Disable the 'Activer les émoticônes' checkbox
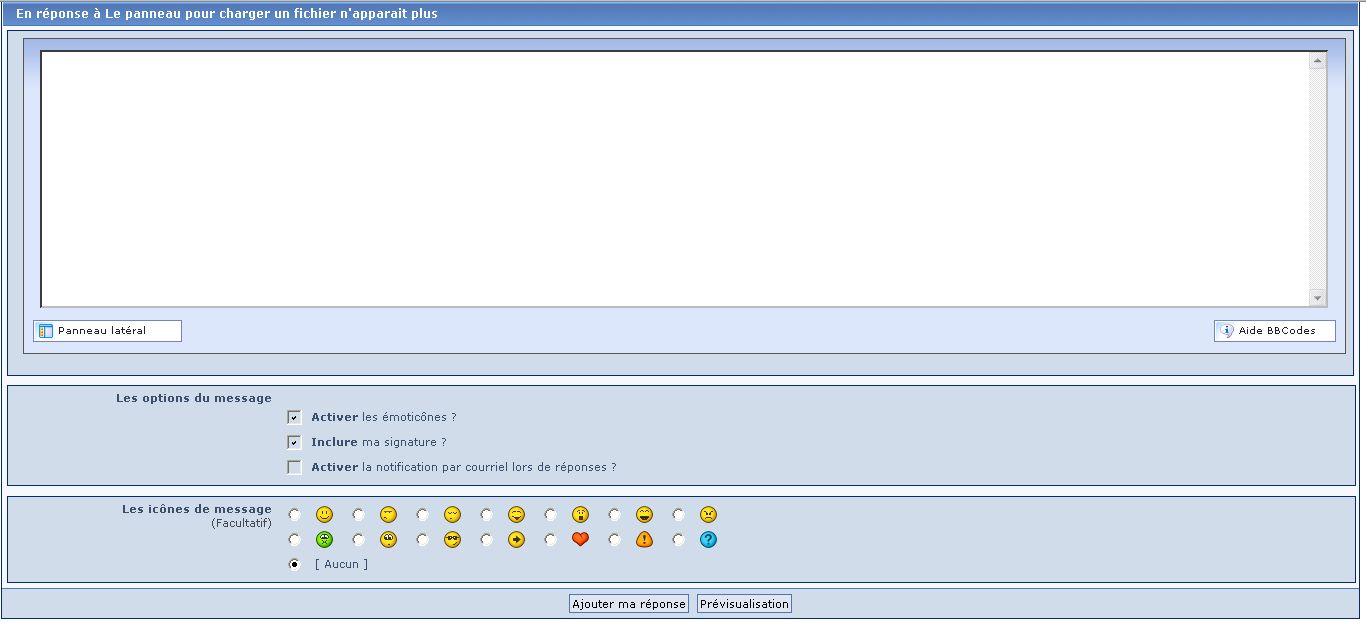The width and height of the screenshot is (1366, 627). click(294, 417)
